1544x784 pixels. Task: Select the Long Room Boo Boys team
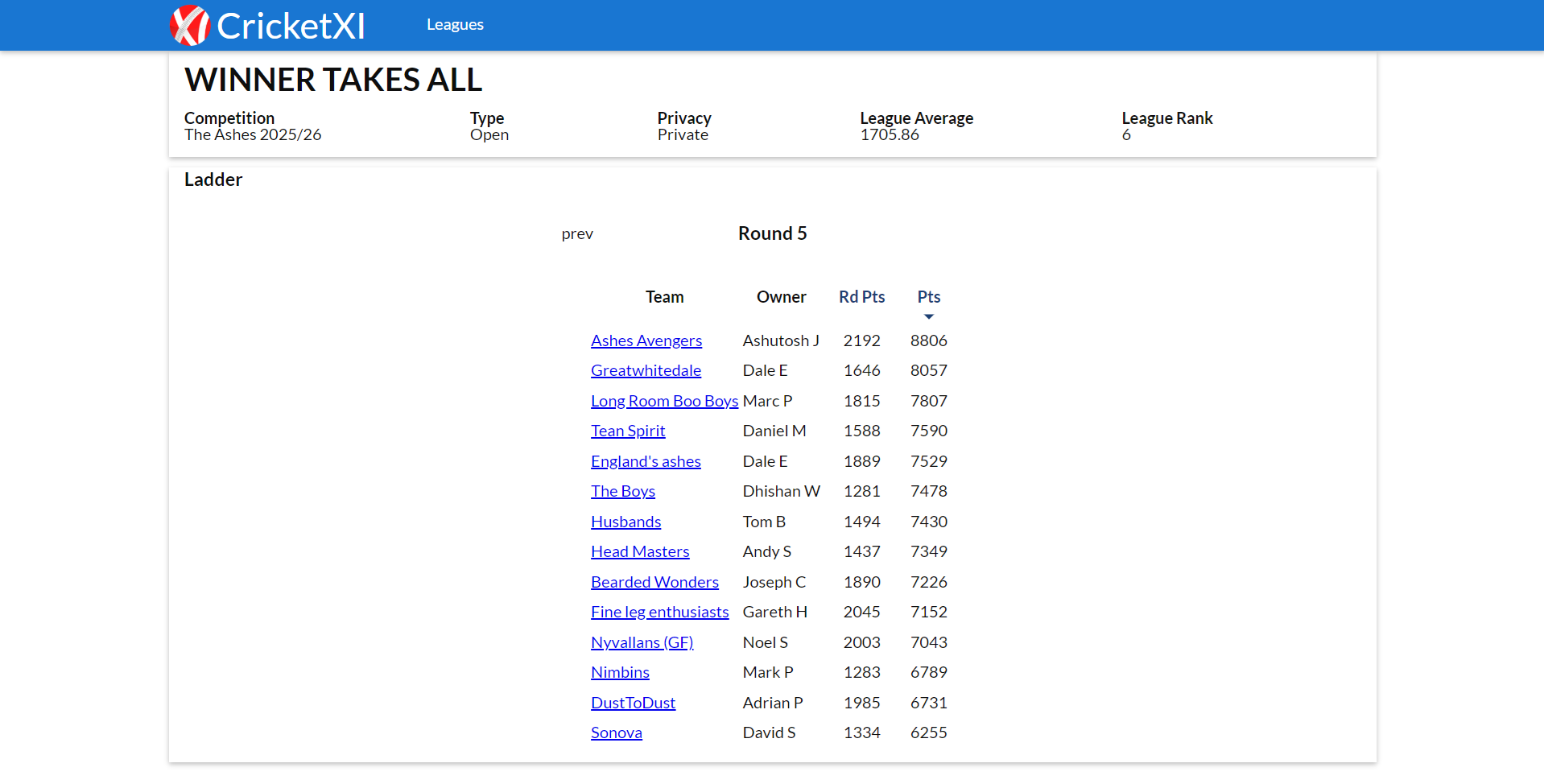pos(664,401)
